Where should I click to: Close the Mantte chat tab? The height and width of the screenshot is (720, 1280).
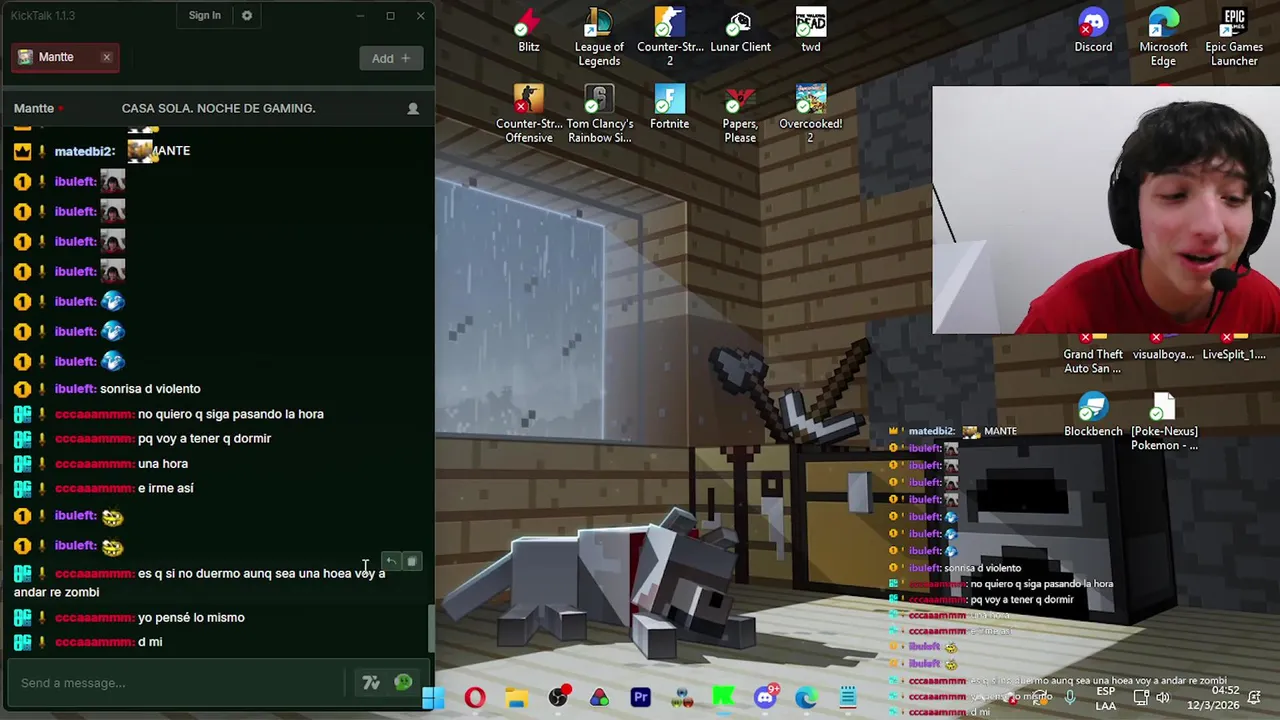coord(106,57)
